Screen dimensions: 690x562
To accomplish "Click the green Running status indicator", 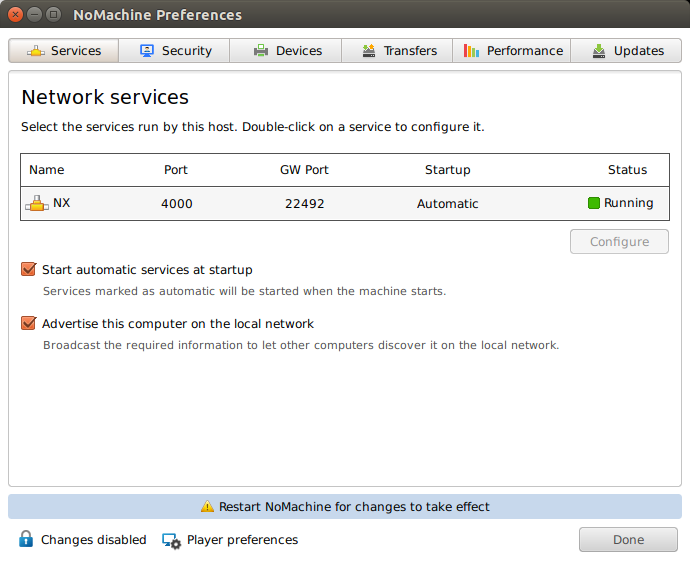I will point(594,203).
